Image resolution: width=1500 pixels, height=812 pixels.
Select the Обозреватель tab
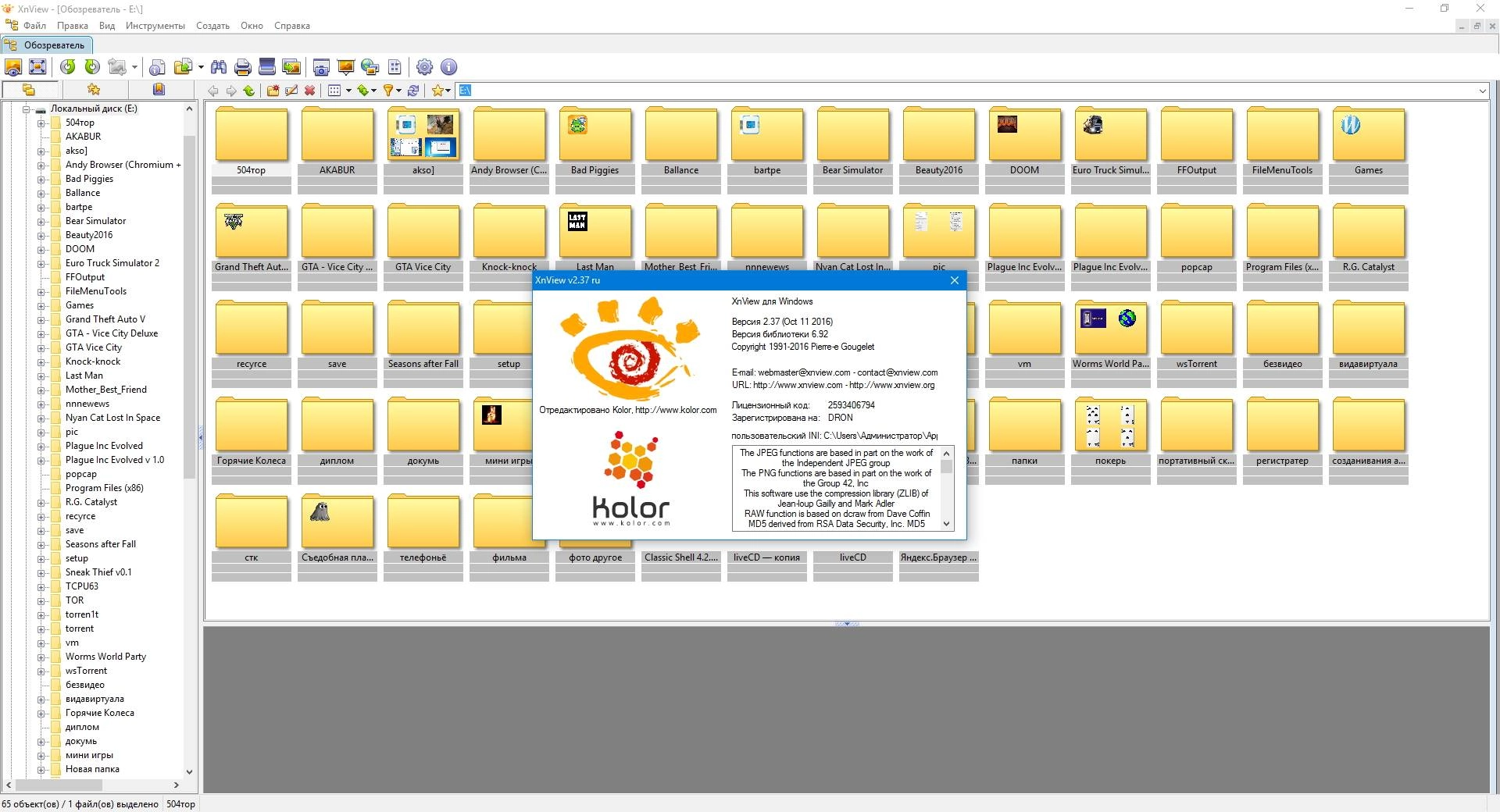pos(47,45)
